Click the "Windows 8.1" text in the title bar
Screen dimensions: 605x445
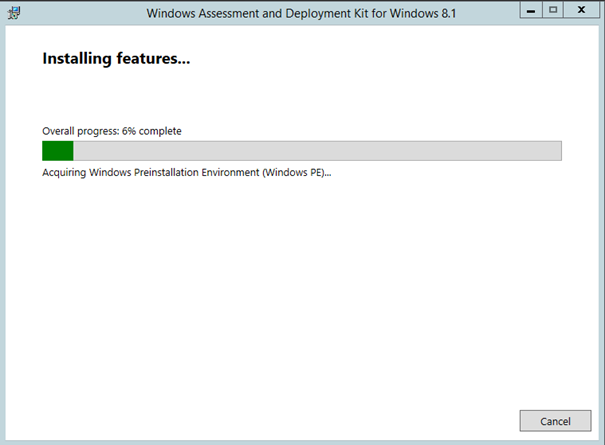[423, 14]
